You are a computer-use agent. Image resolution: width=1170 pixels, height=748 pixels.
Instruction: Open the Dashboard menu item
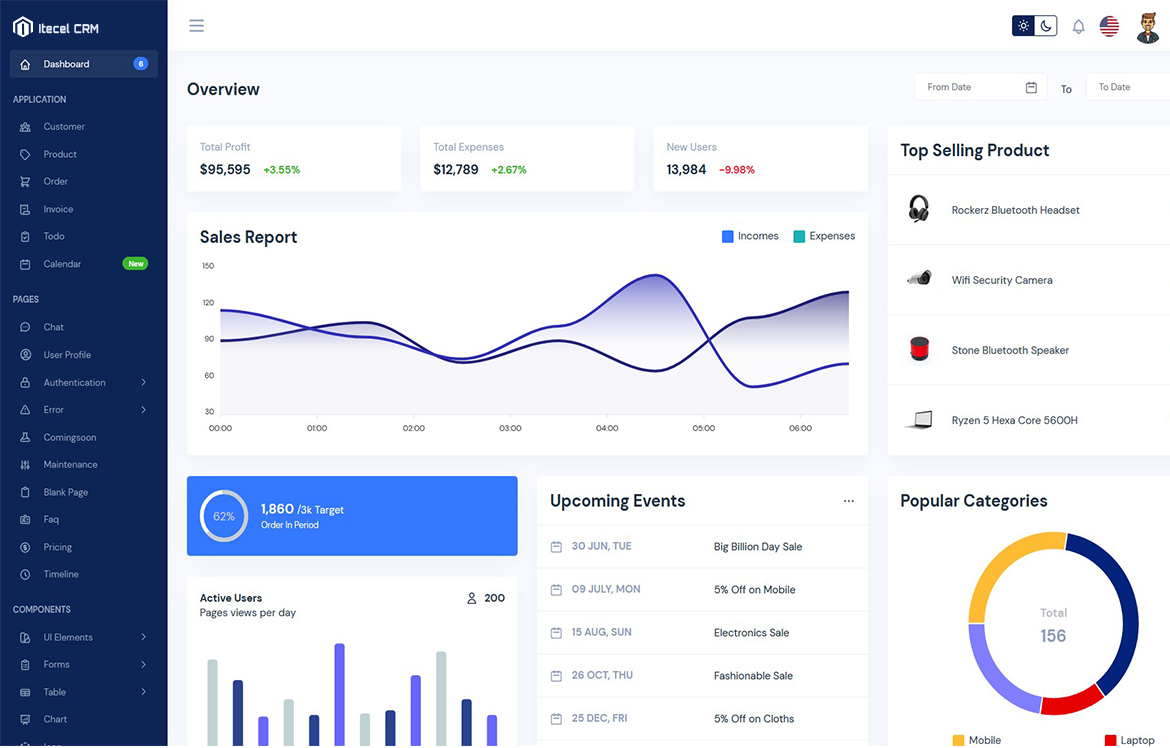pos(84,64)
